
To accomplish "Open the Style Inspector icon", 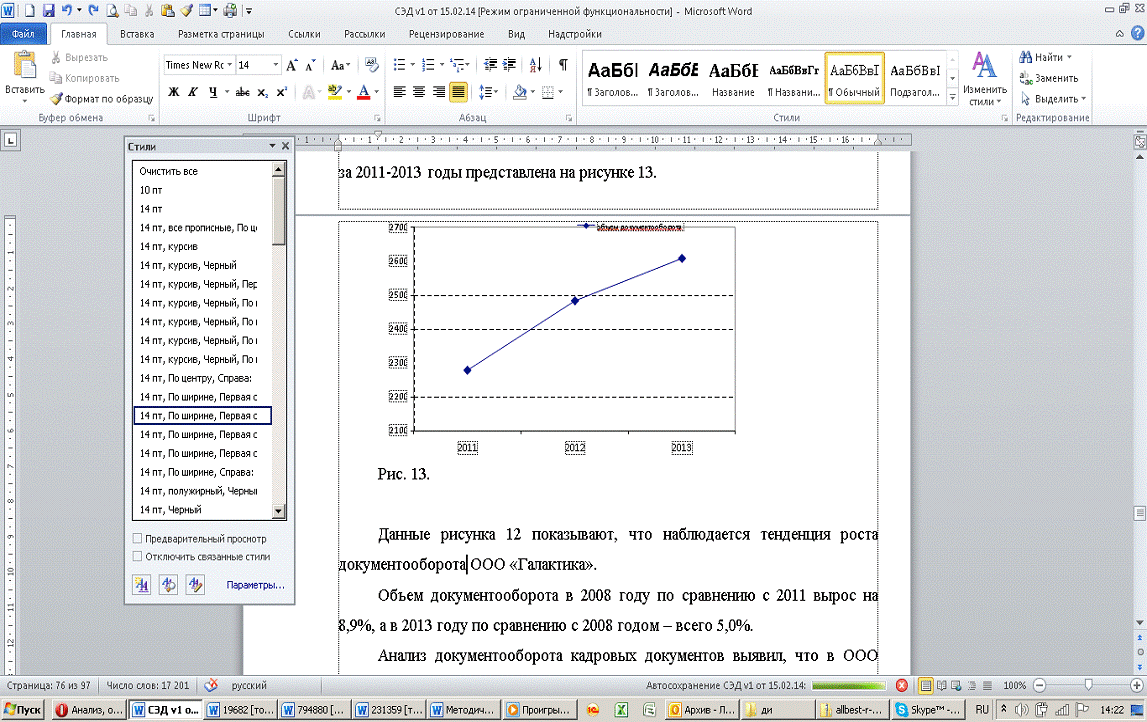I will tap(168, 585).
